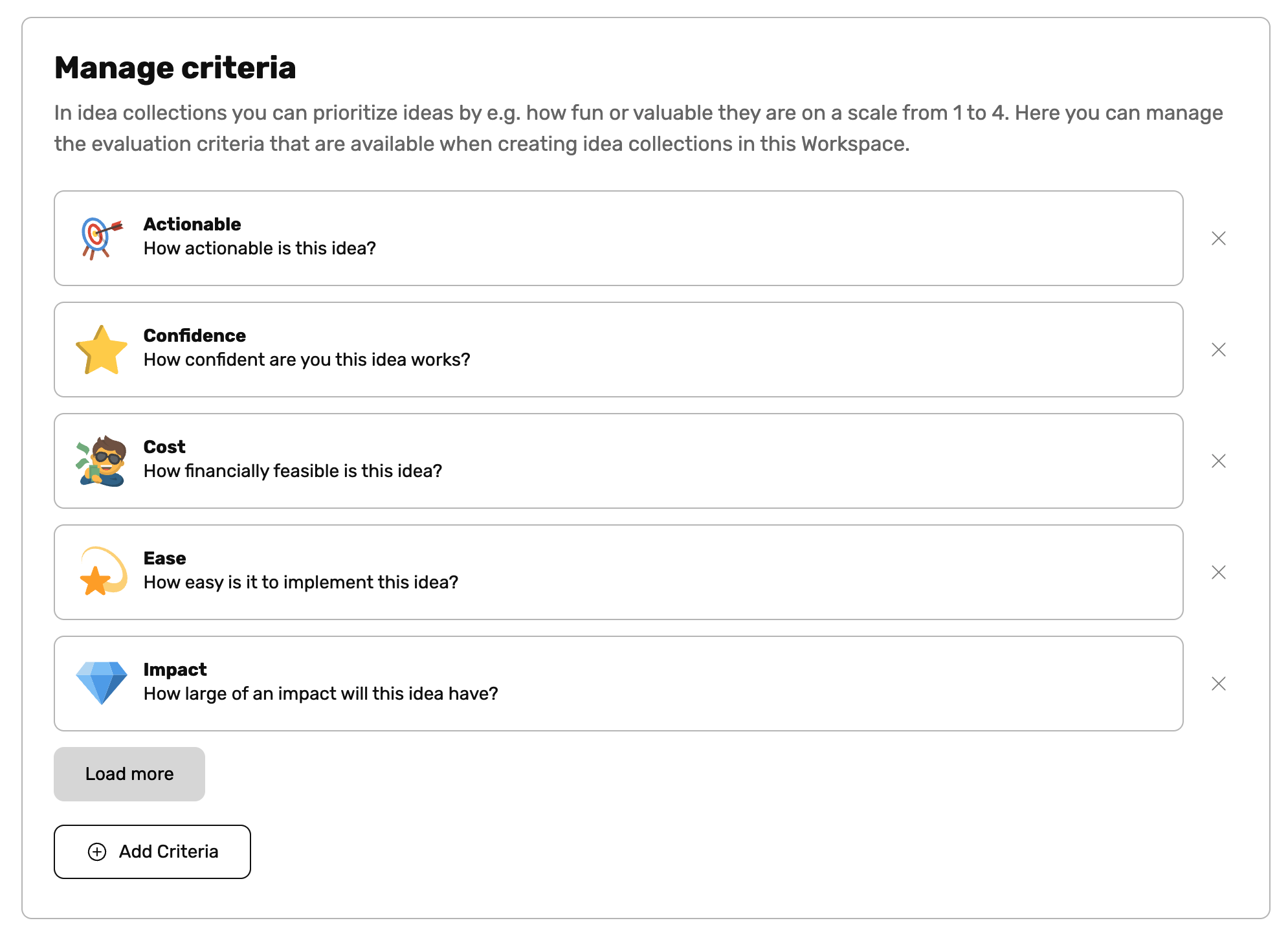Delete the Ease criterion with the X
1288x936 pixels.
1219,572
